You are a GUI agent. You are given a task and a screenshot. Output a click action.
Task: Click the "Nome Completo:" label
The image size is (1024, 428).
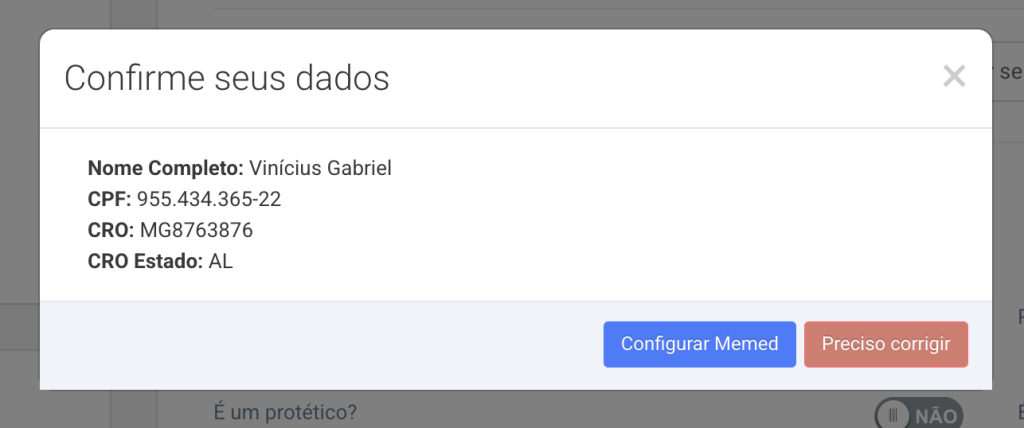165,168
